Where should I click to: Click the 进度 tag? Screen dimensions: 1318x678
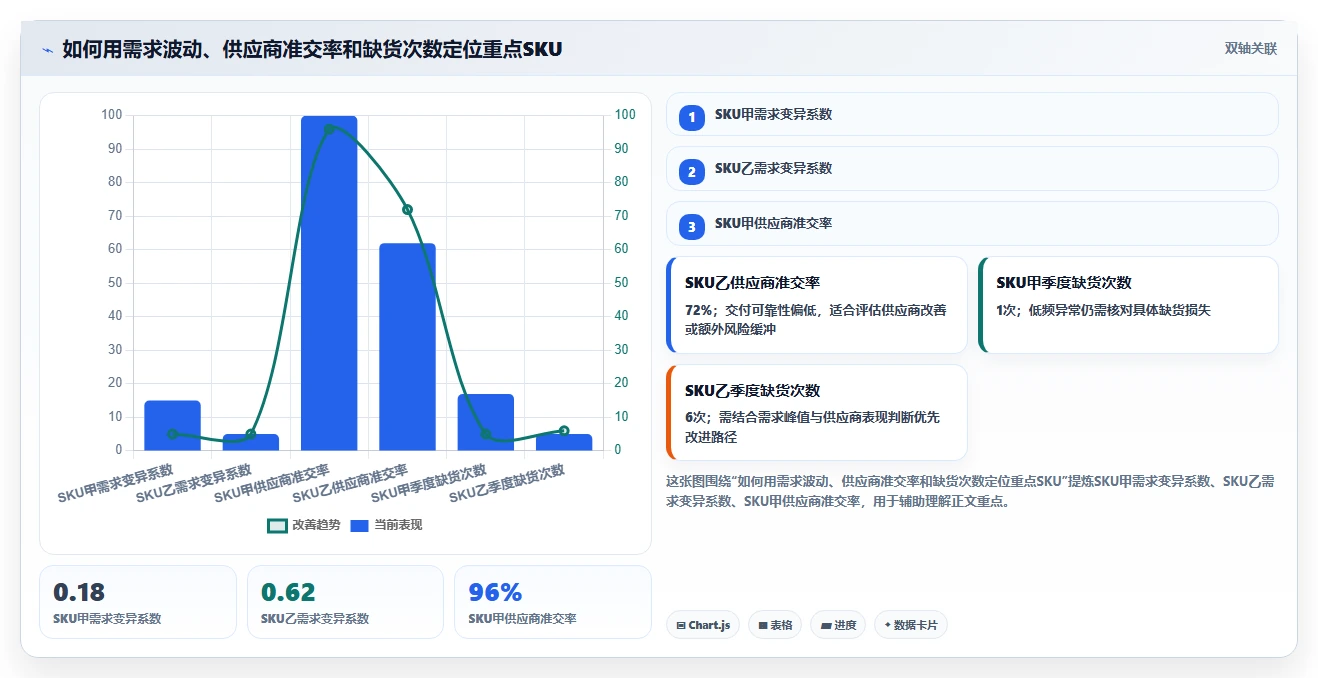pyautogui.click(x=838, y=625)
